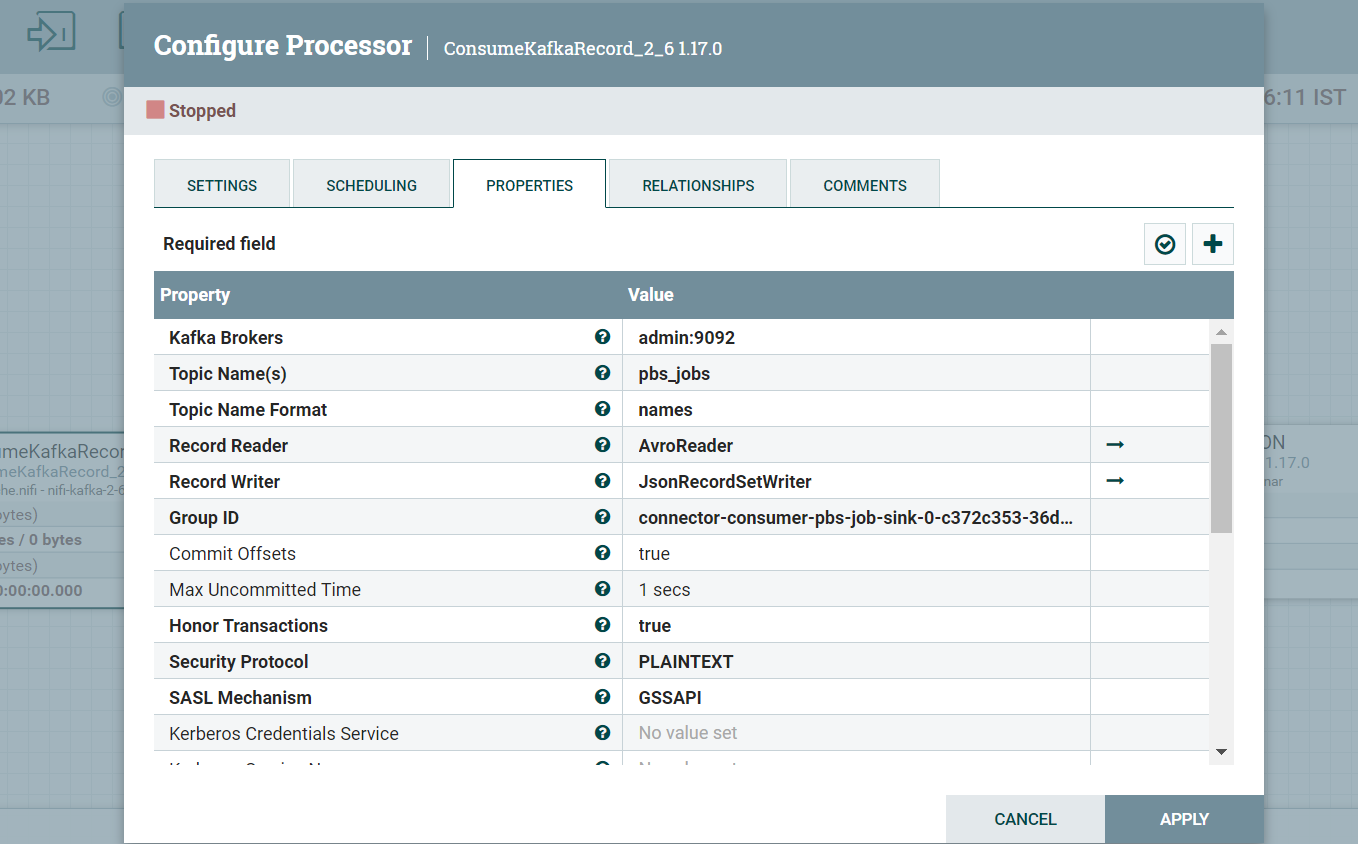Open the SASL Mechanism GSSAPI value

coord(855,698)
